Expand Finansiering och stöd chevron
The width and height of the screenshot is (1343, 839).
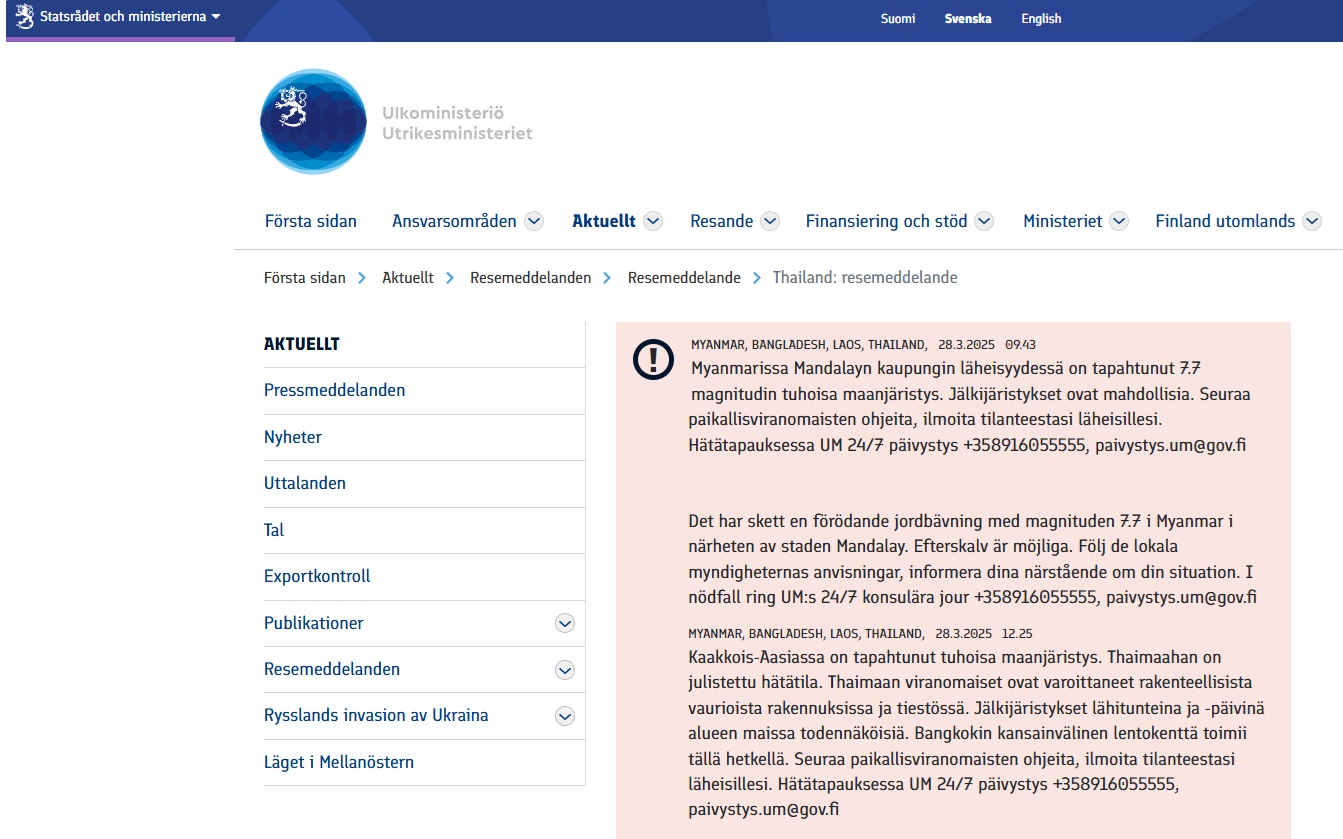[x=984, y=221]
